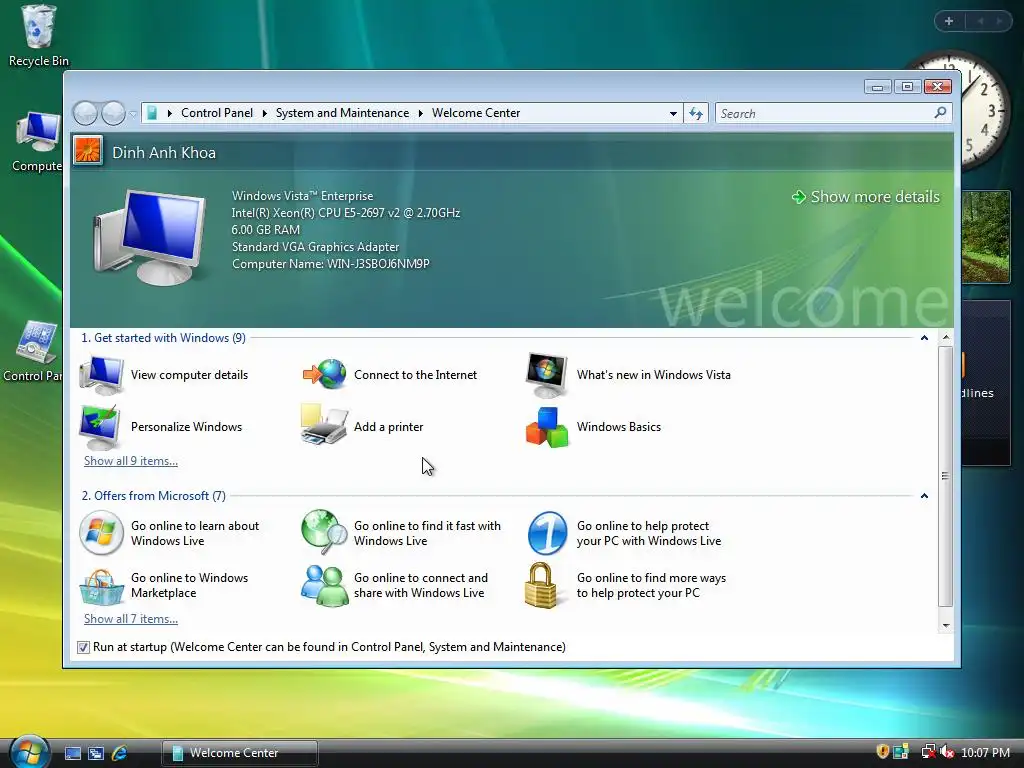
Task: Open the View computer details icon
Action: [x=101, y=375]
